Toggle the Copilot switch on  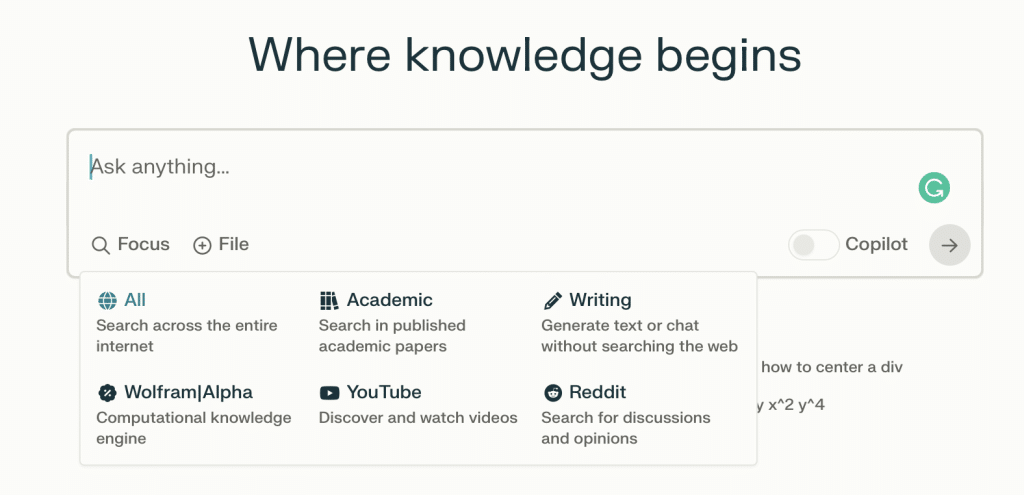click(814, 245)
